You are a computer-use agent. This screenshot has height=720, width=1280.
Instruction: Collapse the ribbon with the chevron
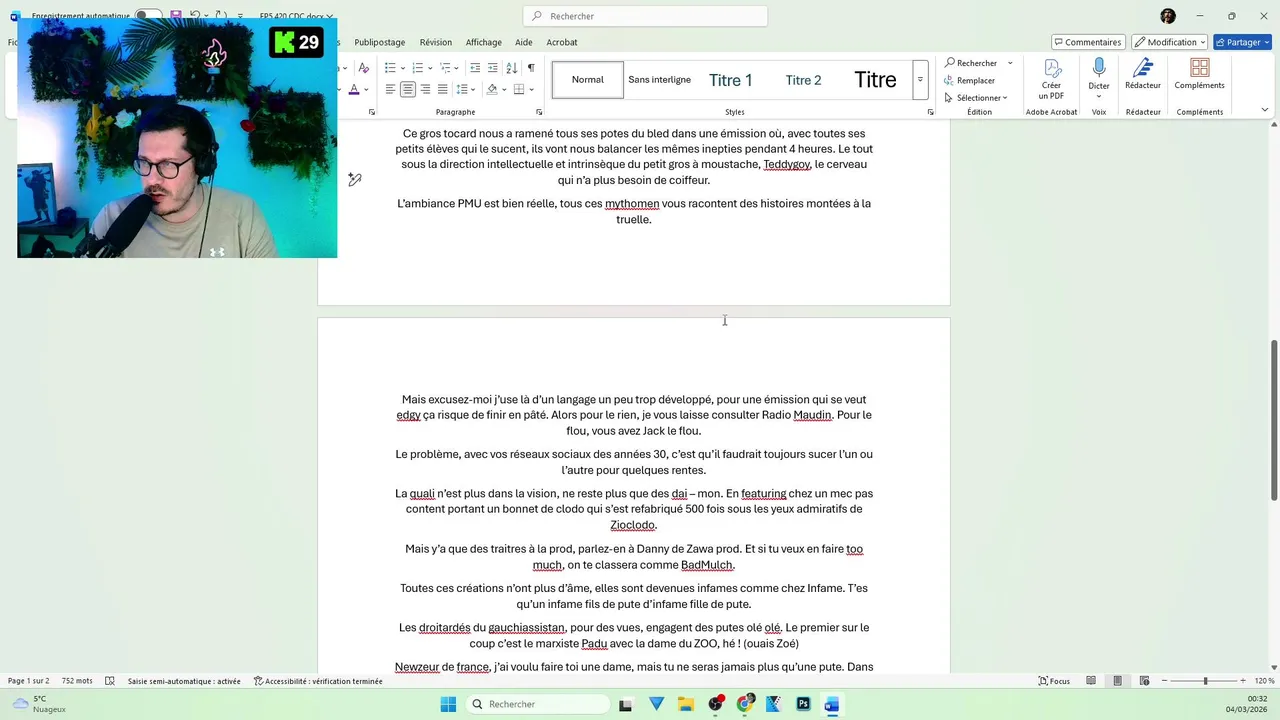[1265, 110]
